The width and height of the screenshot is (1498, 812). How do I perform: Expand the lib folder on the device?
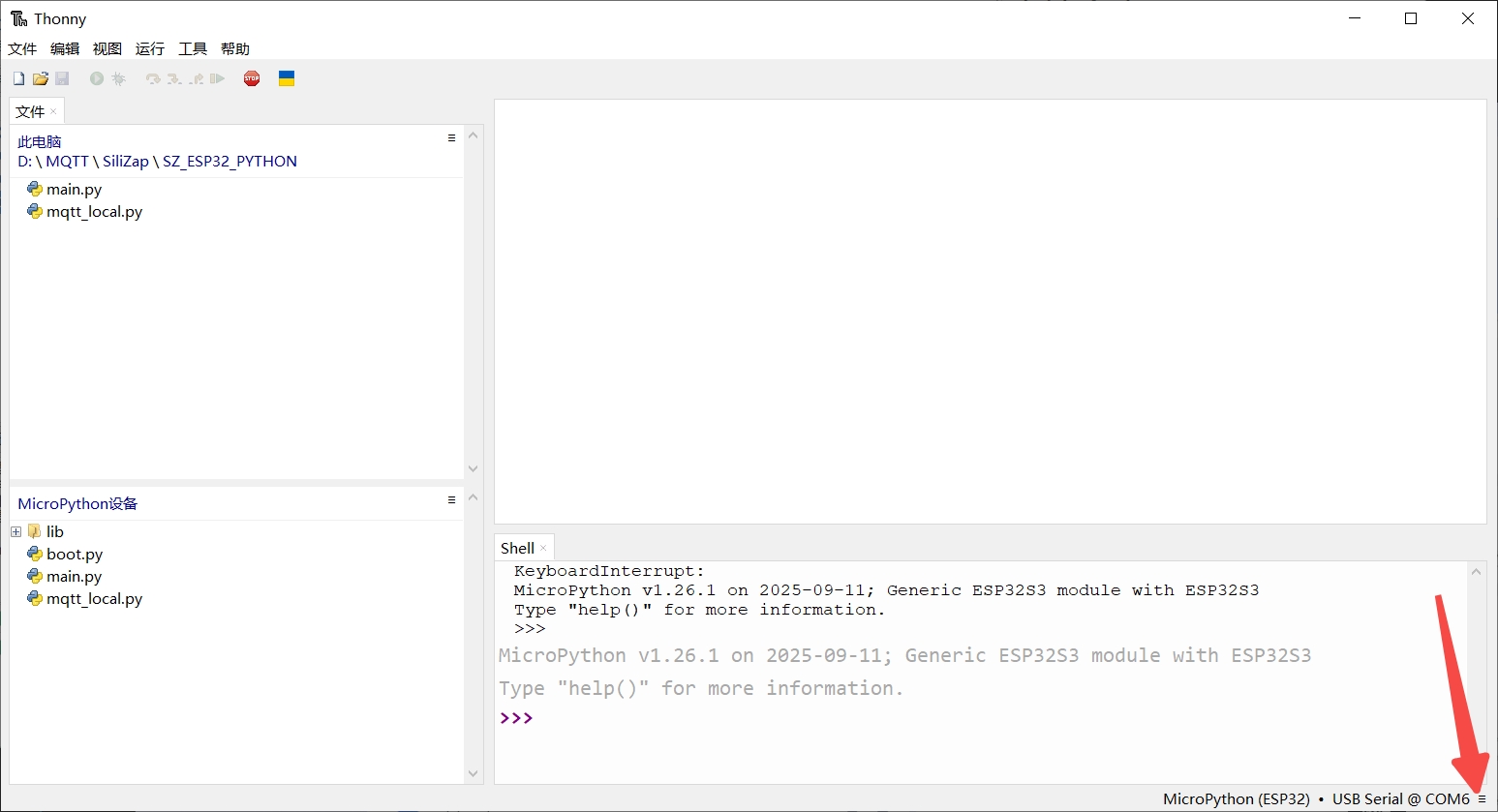tap(15, 530)
